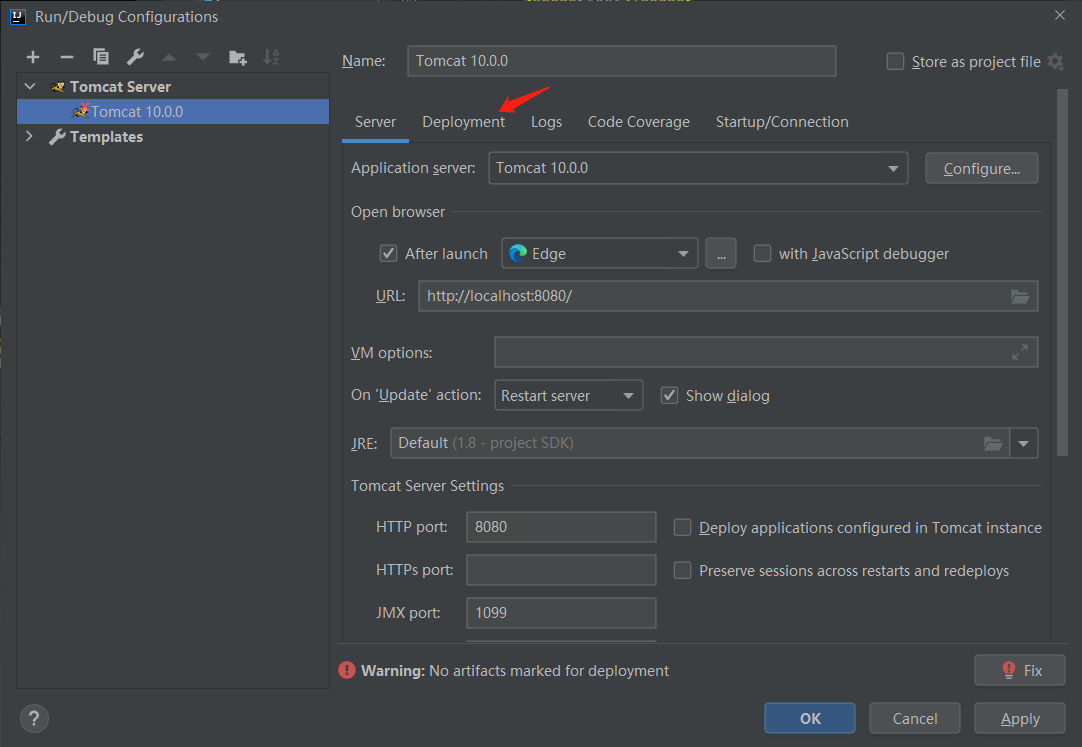The height and width of the screenshot is (747, 1082).
Task: Click the 'No artifacts marked for deployment' warning
Action: click(x=549, y=670)
